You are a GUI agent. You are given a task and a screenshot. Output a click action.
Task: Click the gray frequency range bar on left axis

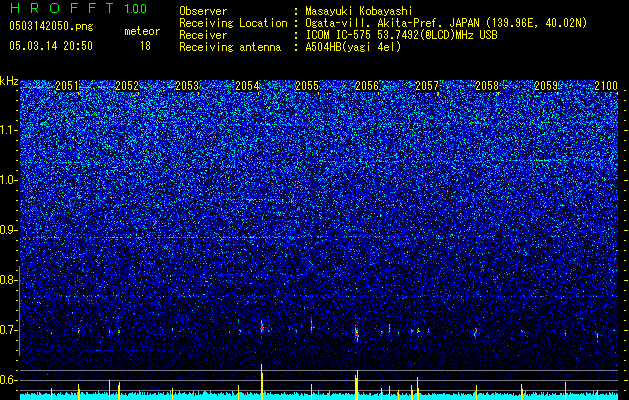[x=19, y=311]
